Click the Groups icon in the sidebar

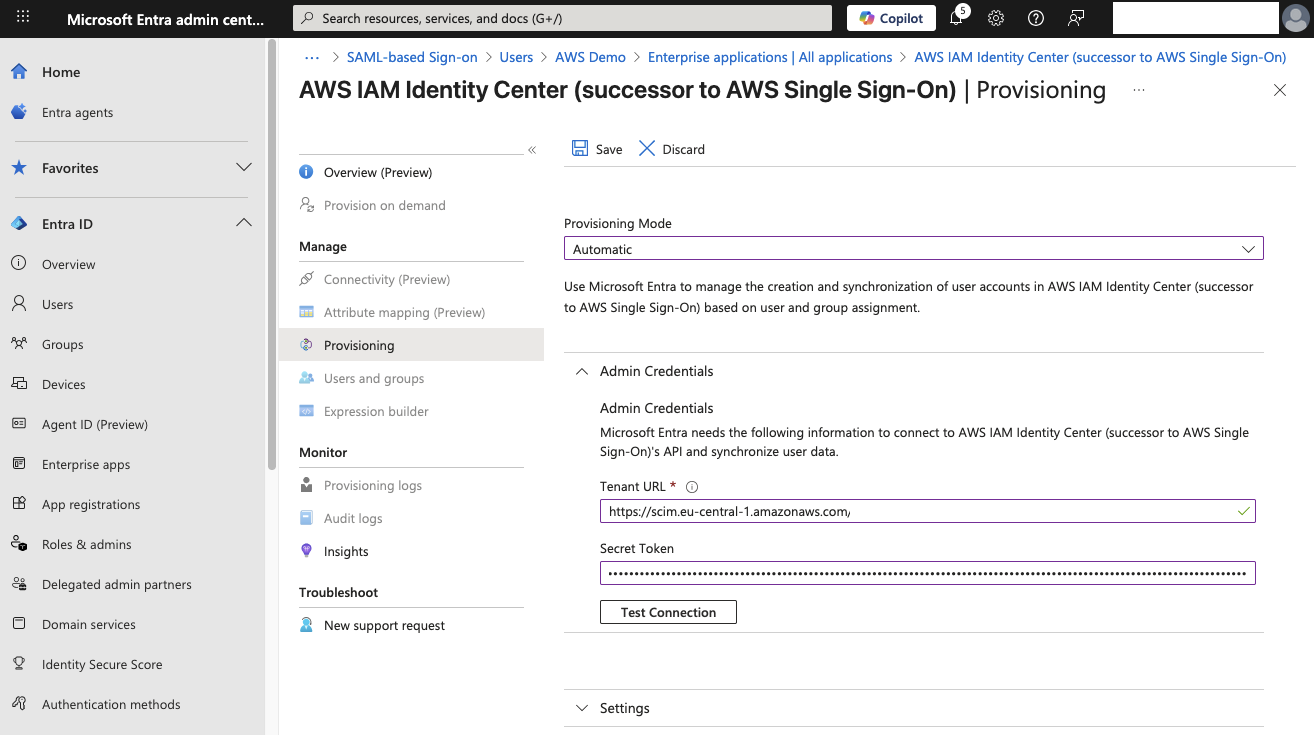click(17, 343)
